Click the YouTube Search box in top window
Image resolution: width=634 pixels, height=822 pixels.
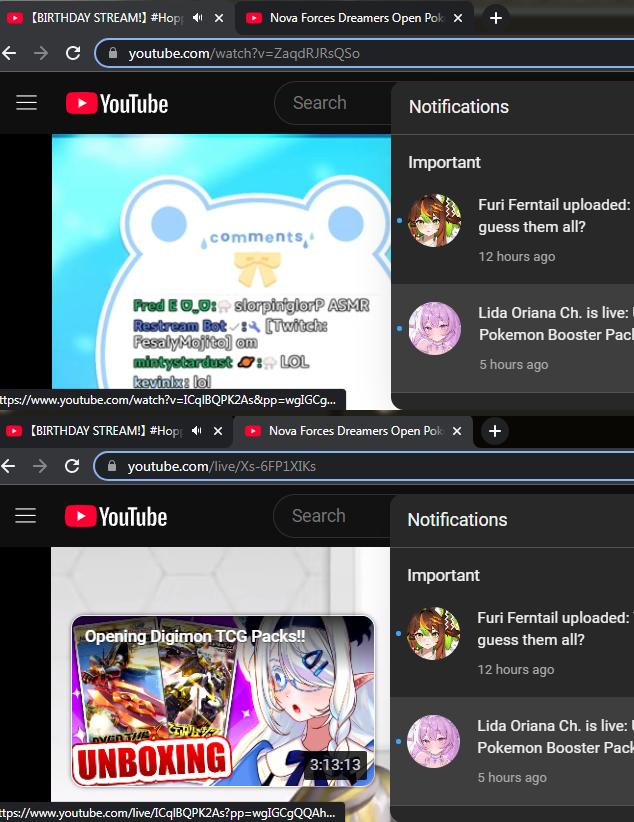click(x=333, y=103)
